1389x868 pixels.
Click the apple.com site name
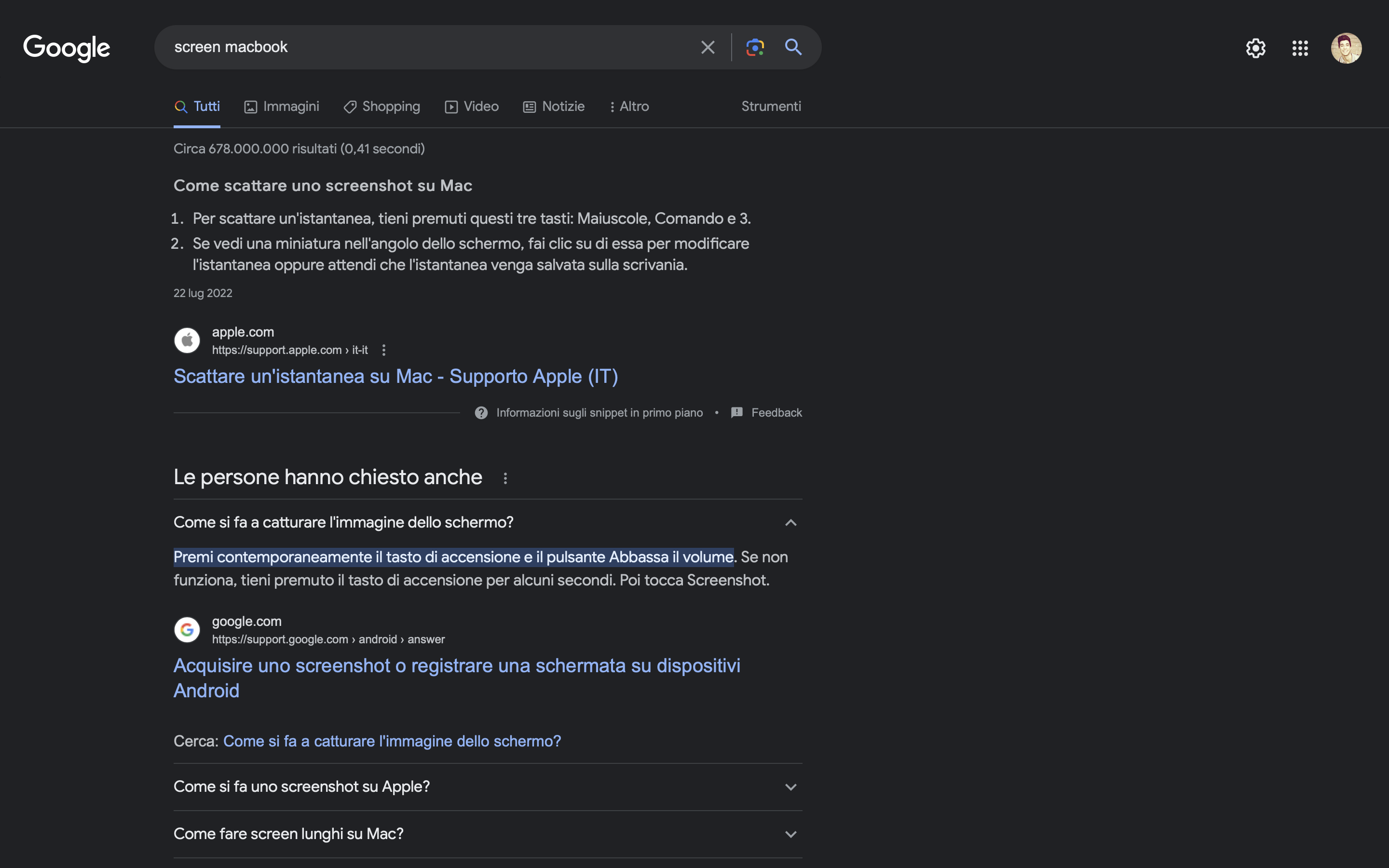[x=243, y=332]
